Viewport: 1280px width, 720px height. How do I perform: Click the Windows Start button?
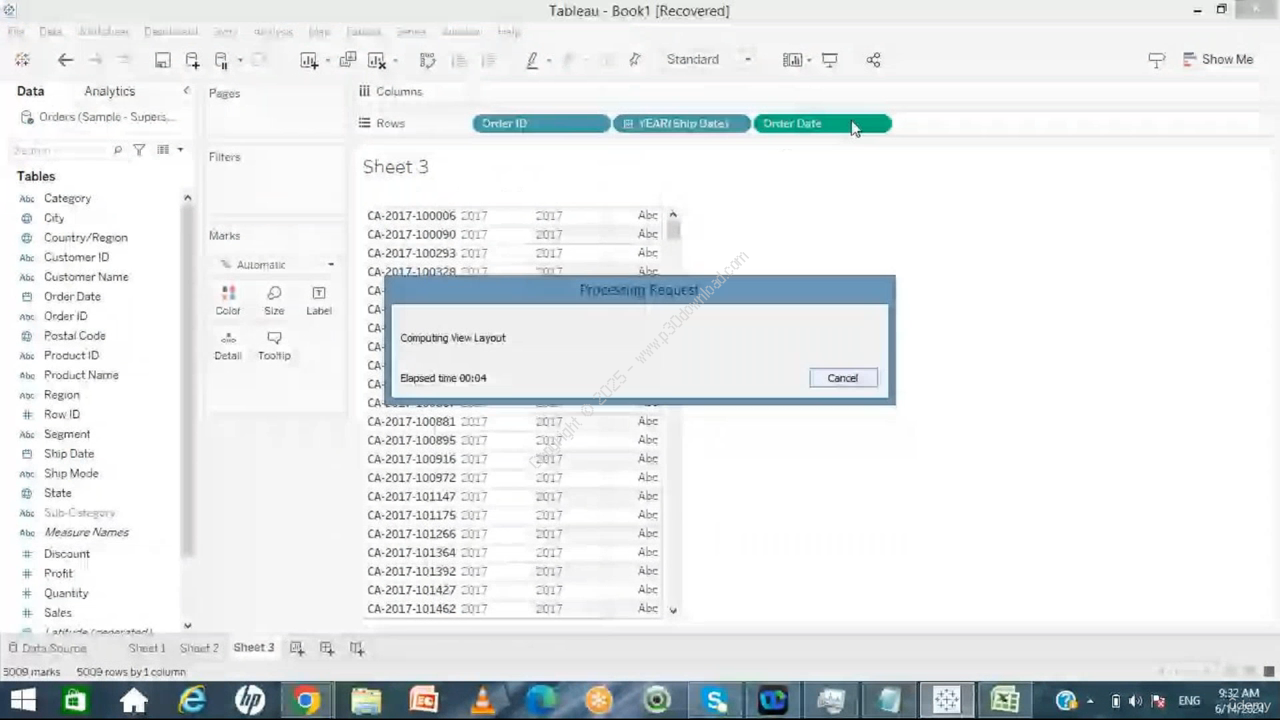[x=22, y=700]
